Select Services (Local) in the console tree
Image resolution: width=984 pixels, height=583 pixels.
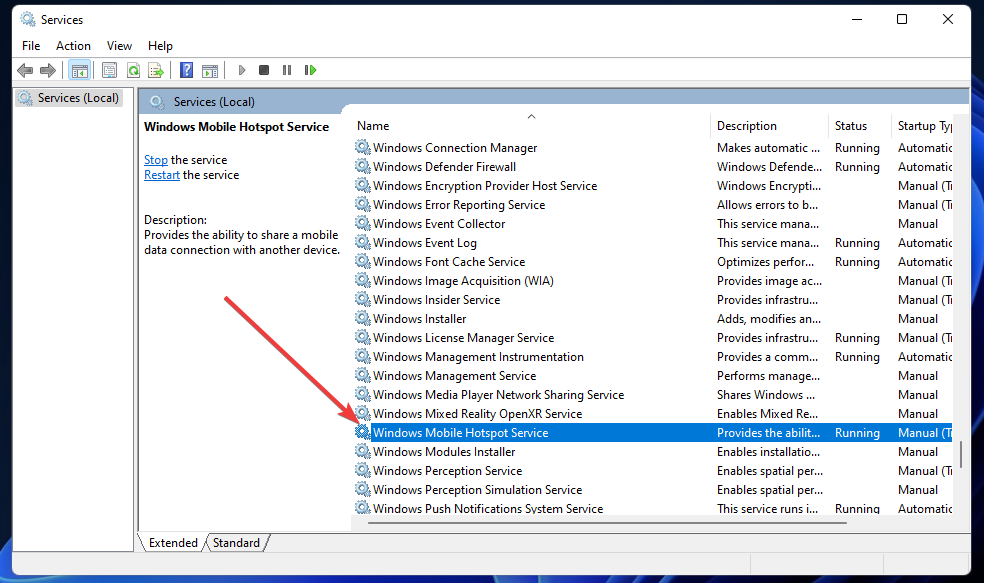[x=78, y=98]
